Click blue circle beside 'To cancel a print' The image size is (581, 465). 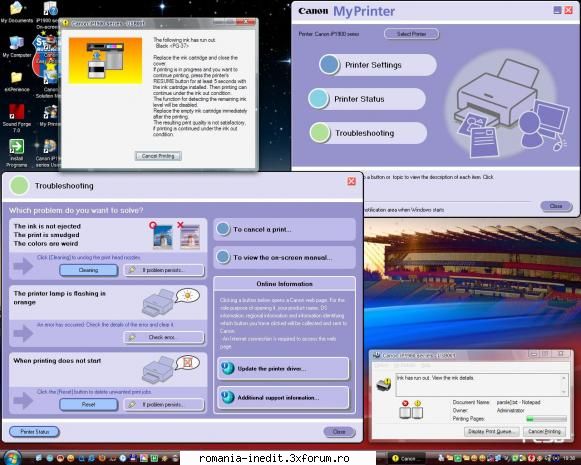point(223,229)
